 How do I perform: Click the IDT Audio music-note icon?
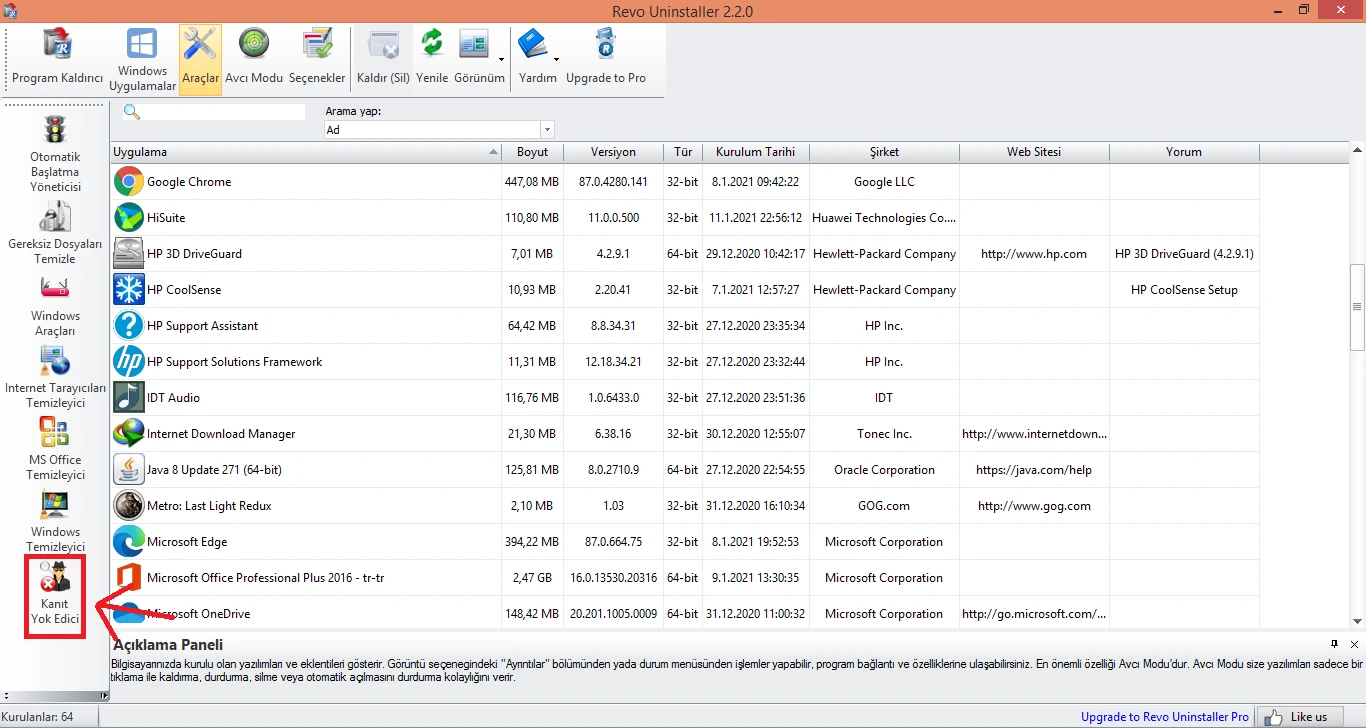point(129,398)
